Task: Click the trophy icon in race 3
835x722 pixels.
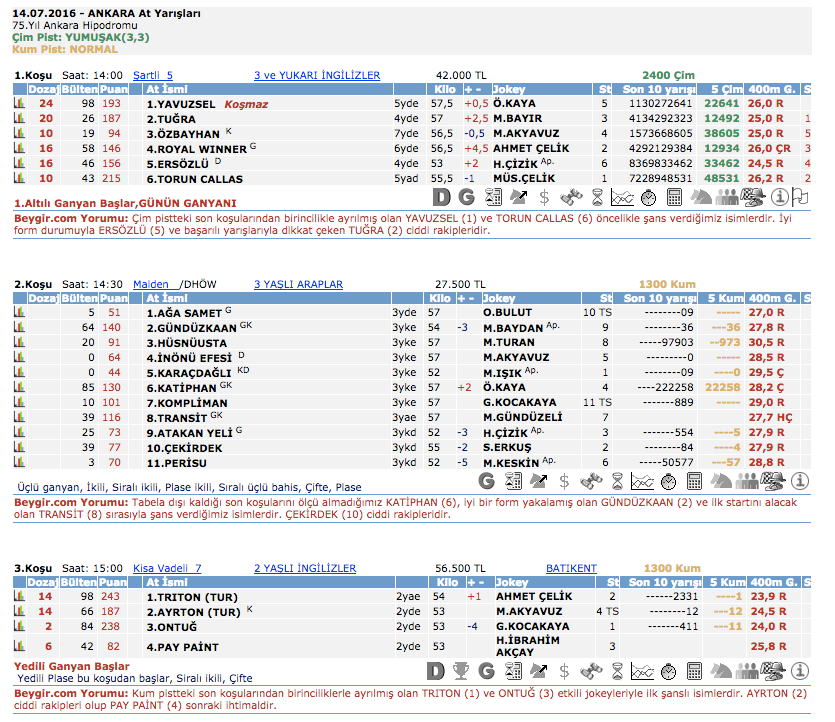Action: (461, 671)
